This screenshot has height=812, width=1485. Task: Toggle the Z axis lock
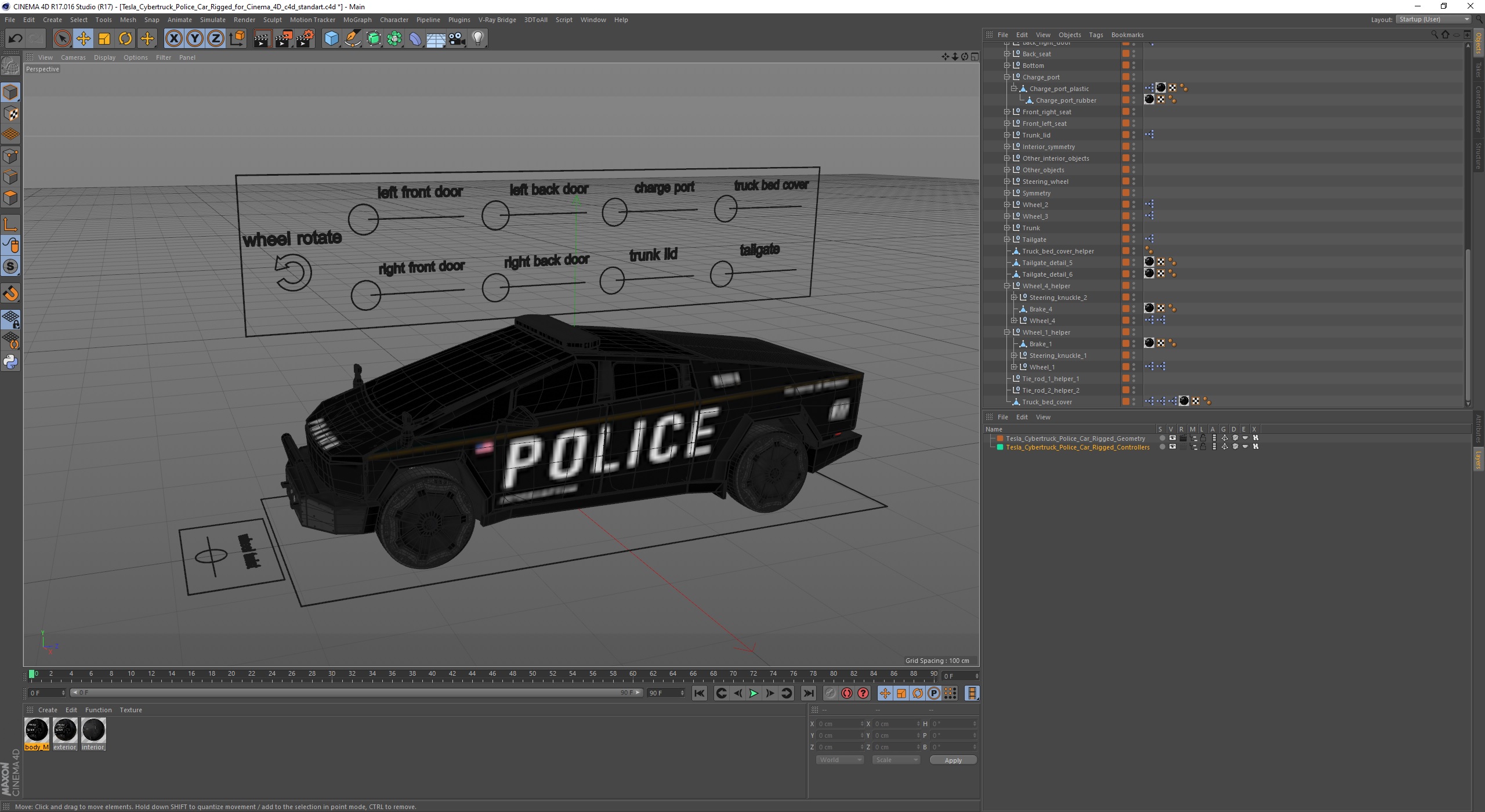point(216,38)
